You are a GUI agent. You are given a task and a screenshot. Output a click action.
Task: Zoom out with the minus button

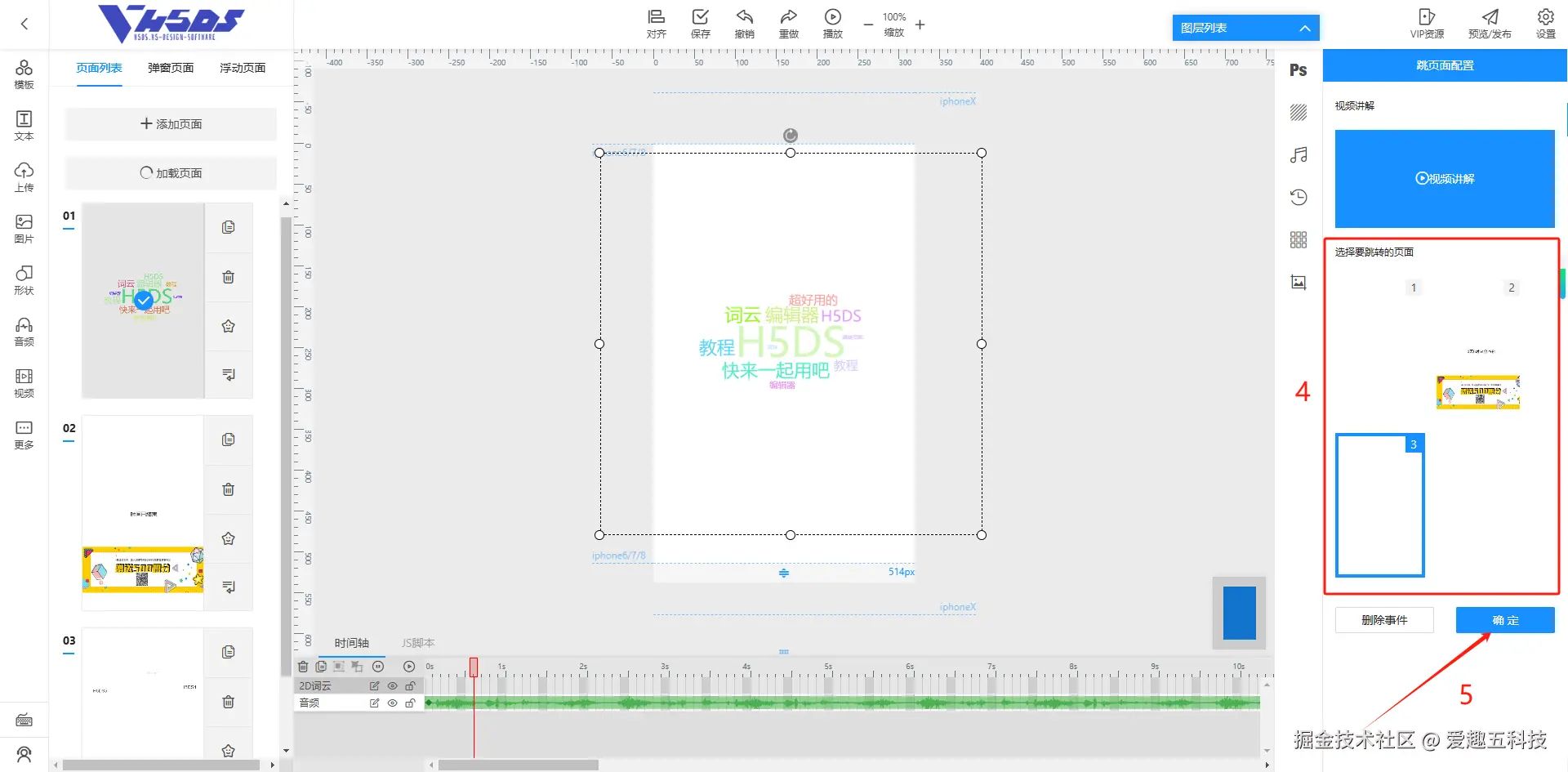coord(868,25)
